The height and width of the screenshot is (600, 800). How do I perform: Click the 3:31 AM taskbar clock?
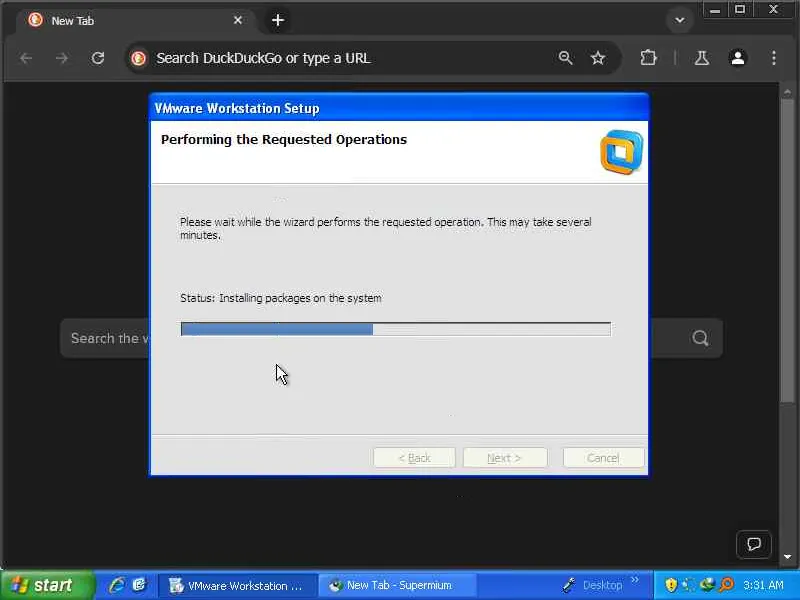(x=763, y=585)
